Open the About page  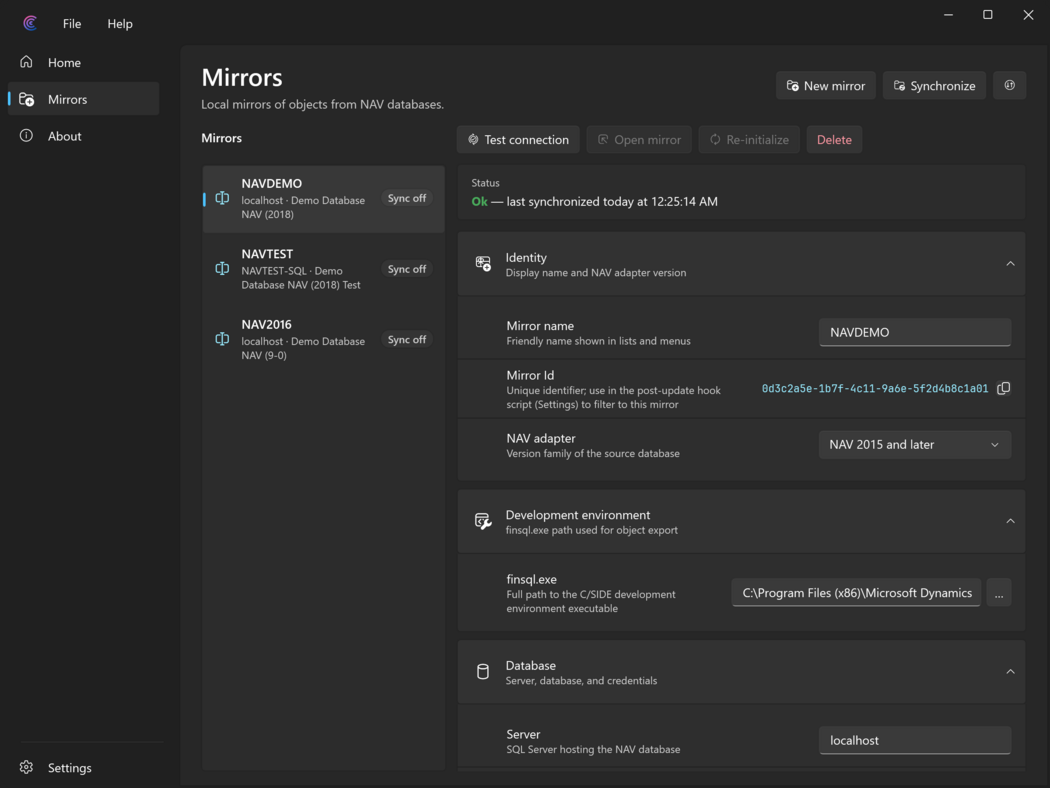84,136
